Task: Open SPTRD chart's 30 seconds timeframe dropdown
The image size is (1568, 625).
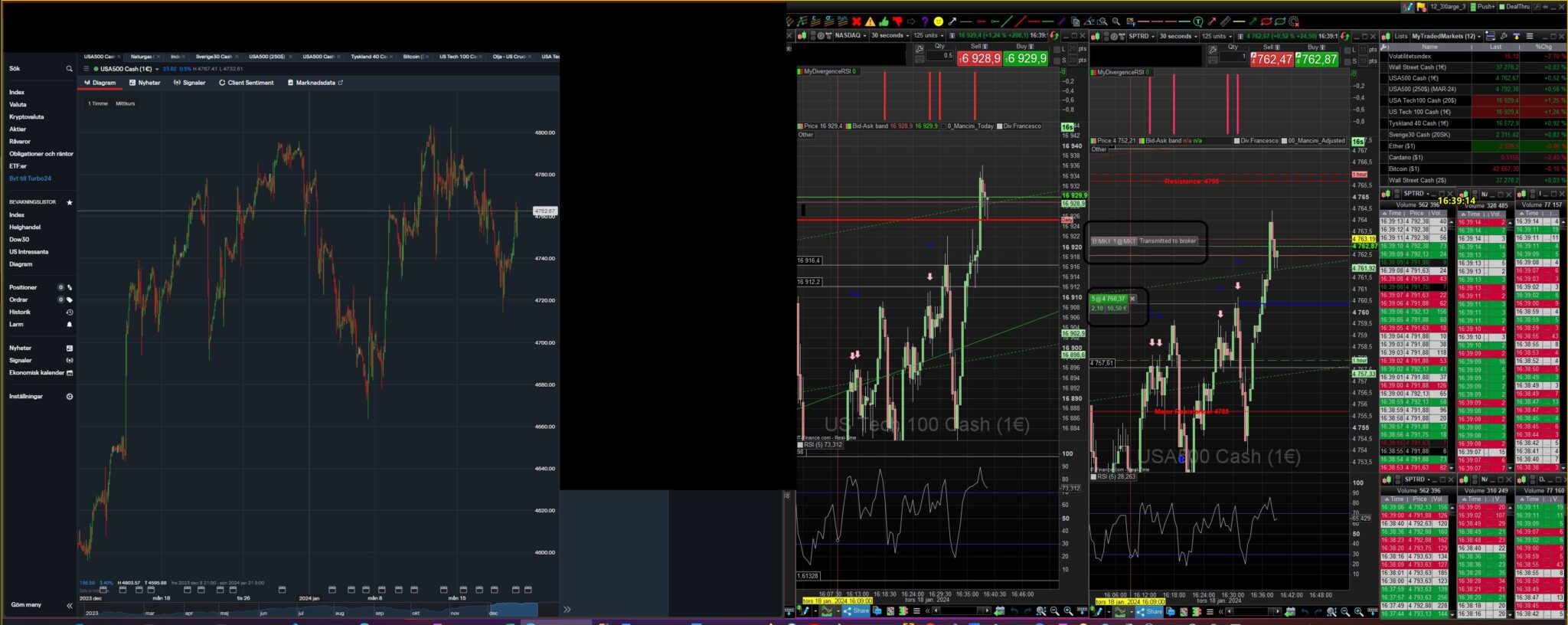Action: pyautogui.click(x=1178, y=36)
